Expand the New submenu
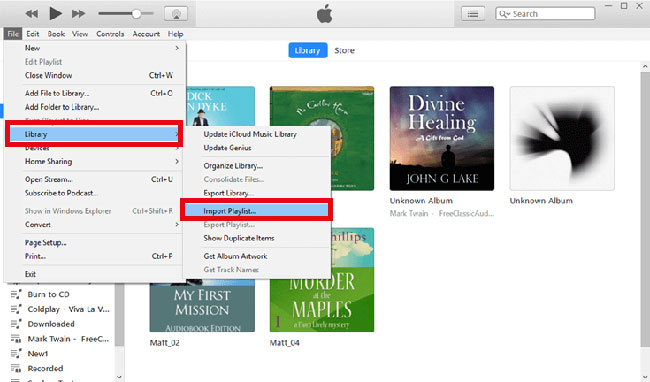 click(x=95, y=48)
